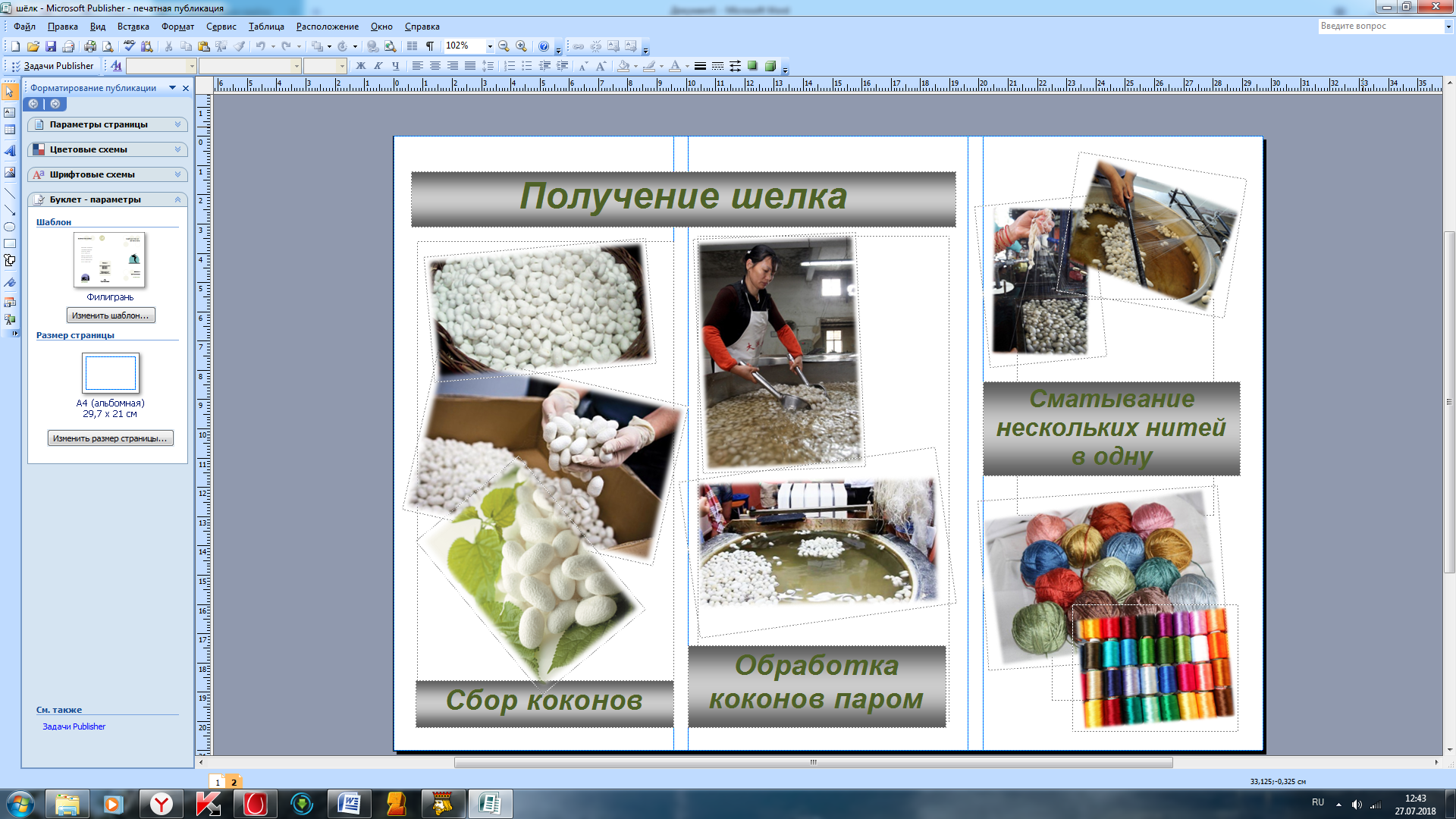Collapse the Буклет - параметры section

click(107, 199)
